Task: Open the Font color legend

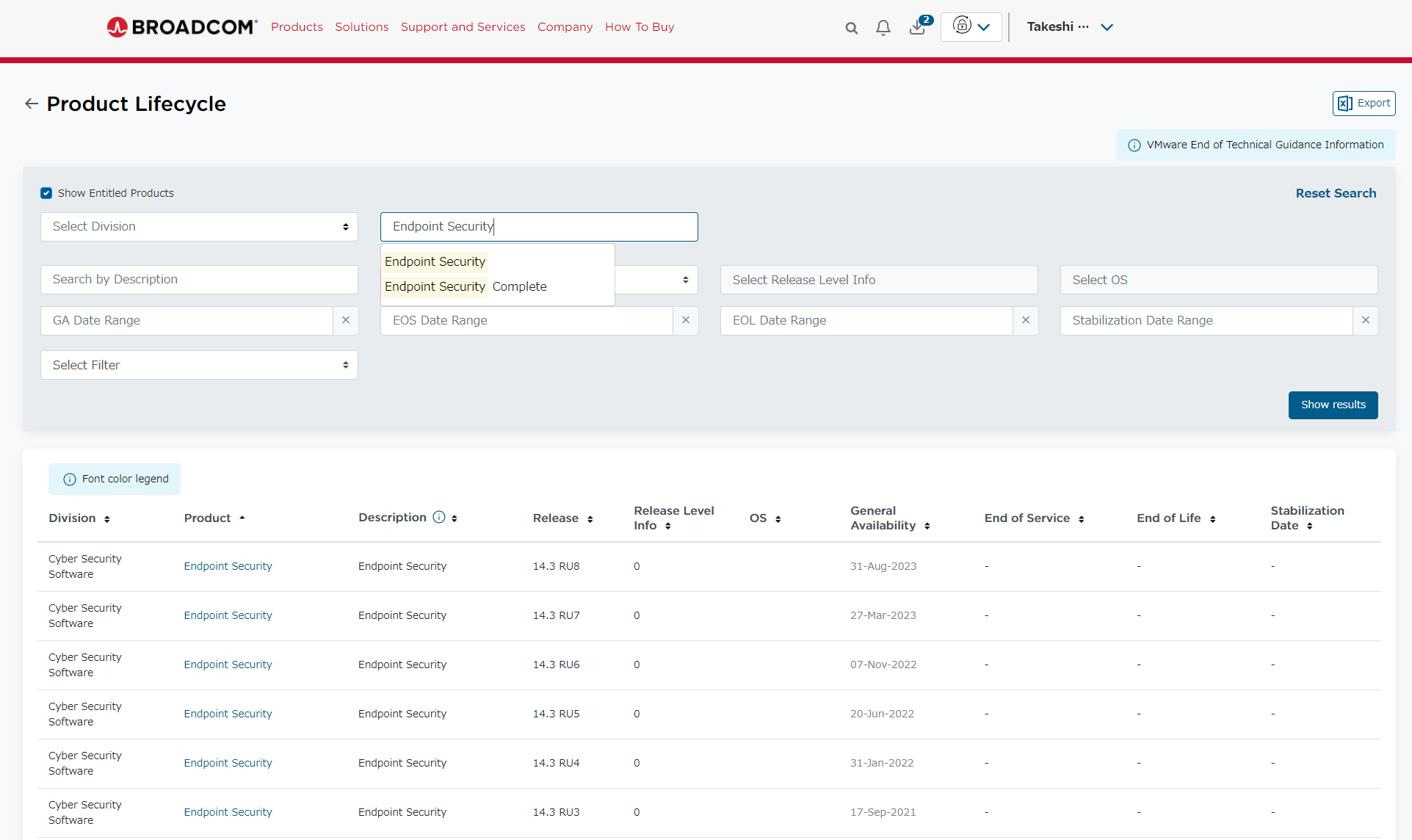Action: [x=115, y=479]
